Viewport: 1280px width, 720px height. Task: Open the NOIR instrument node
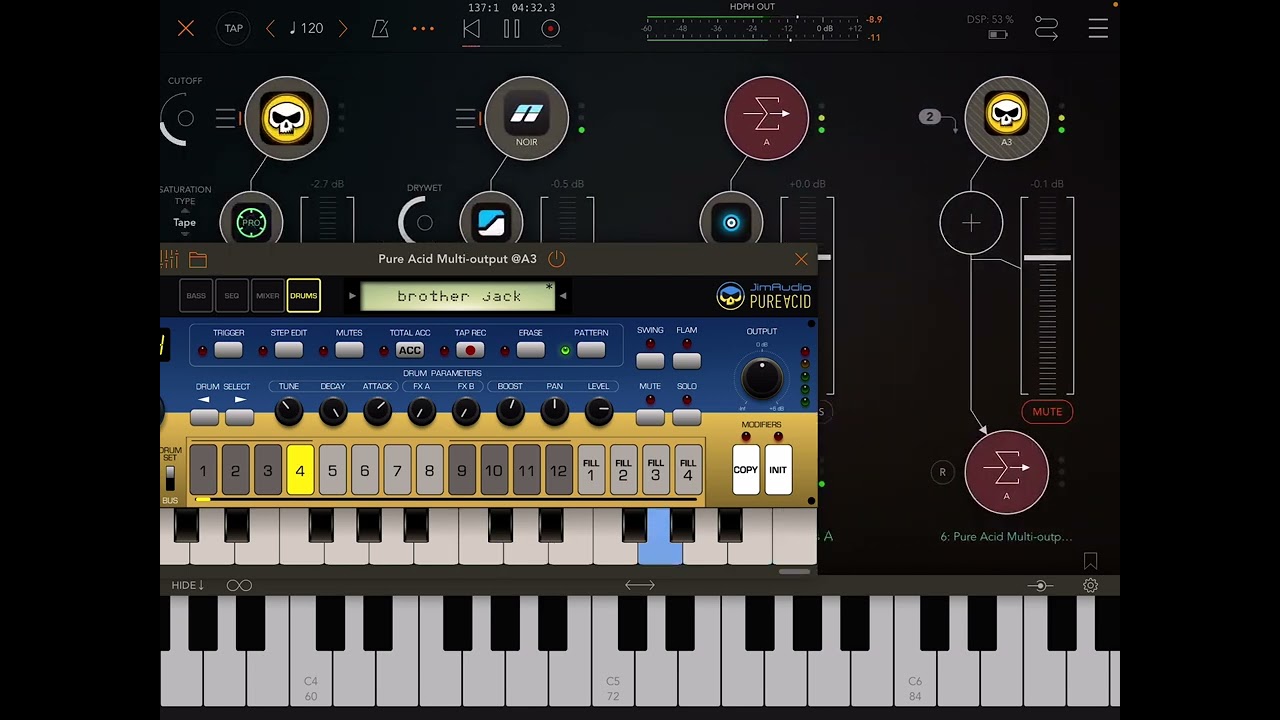(x=526, y=118)
